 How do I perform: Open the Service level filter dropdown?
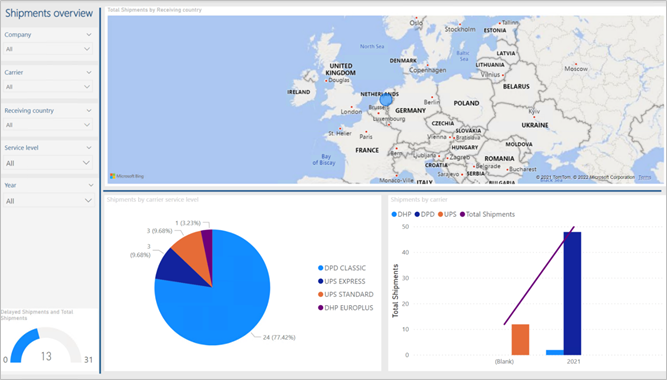point(48,163)
